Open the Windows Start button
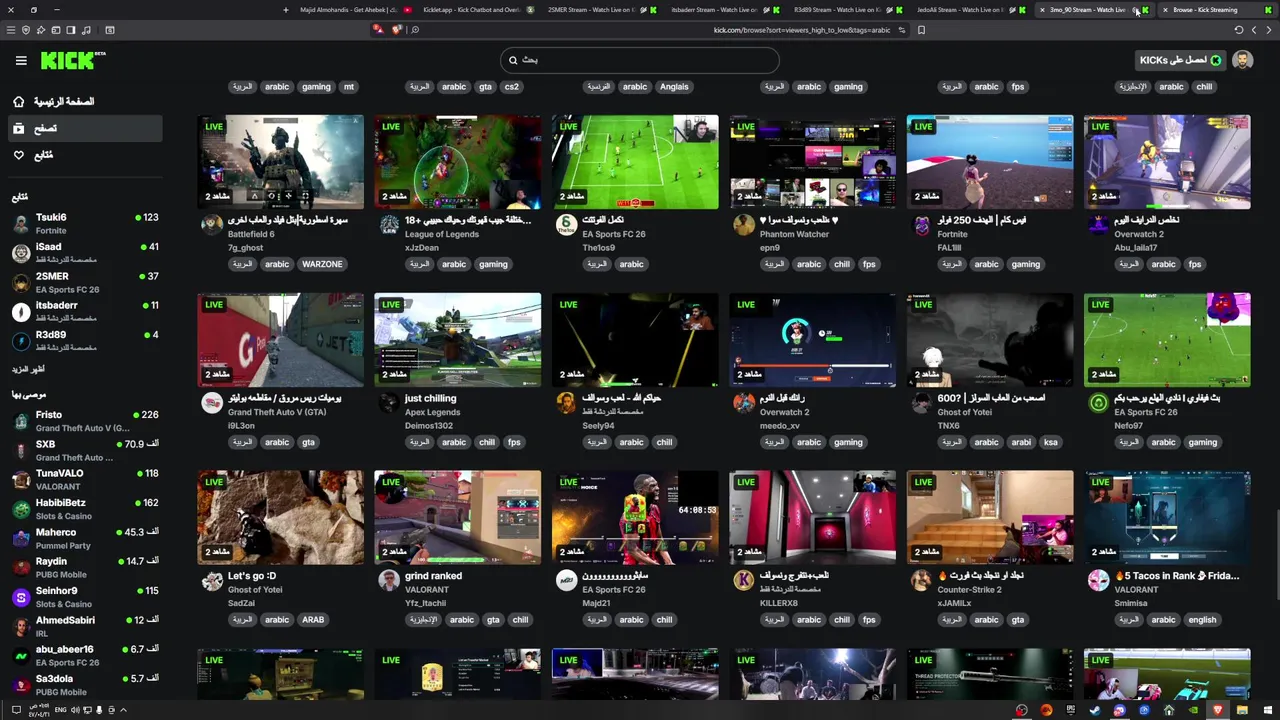This screenshot has width=1280, height=720. (1266, 710)
